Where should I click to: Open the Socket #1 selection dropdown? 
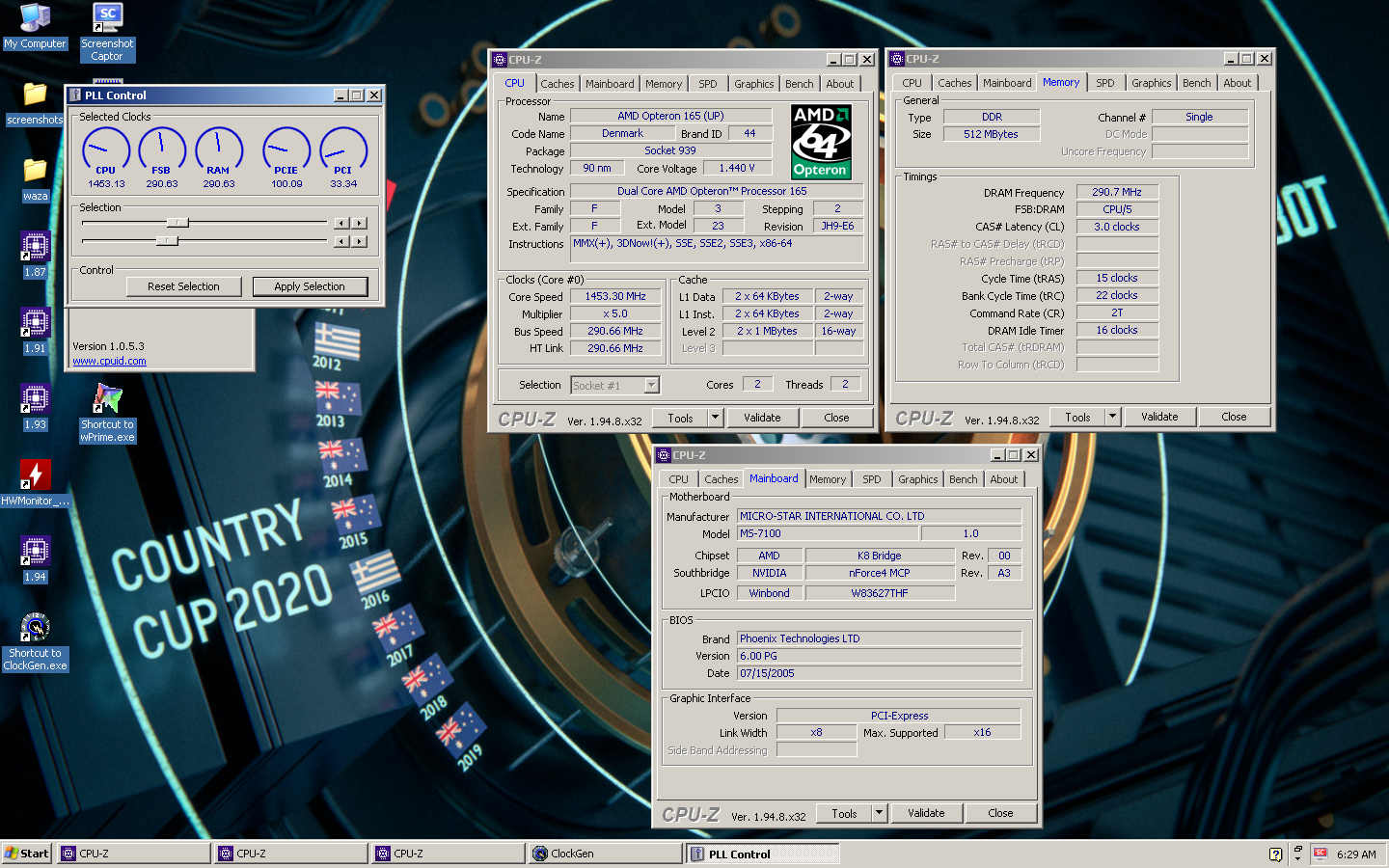coord(651,386)
